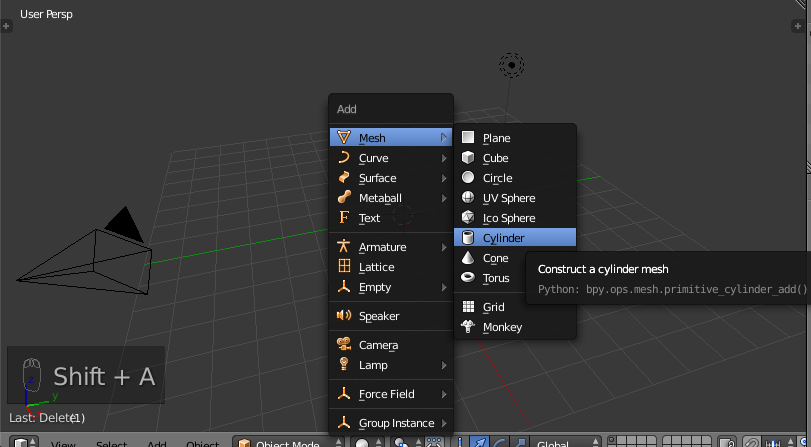This screenshot has height=447, width=811.
Task: Click the Grid mesh icon
Action: (x=468, y=307)
